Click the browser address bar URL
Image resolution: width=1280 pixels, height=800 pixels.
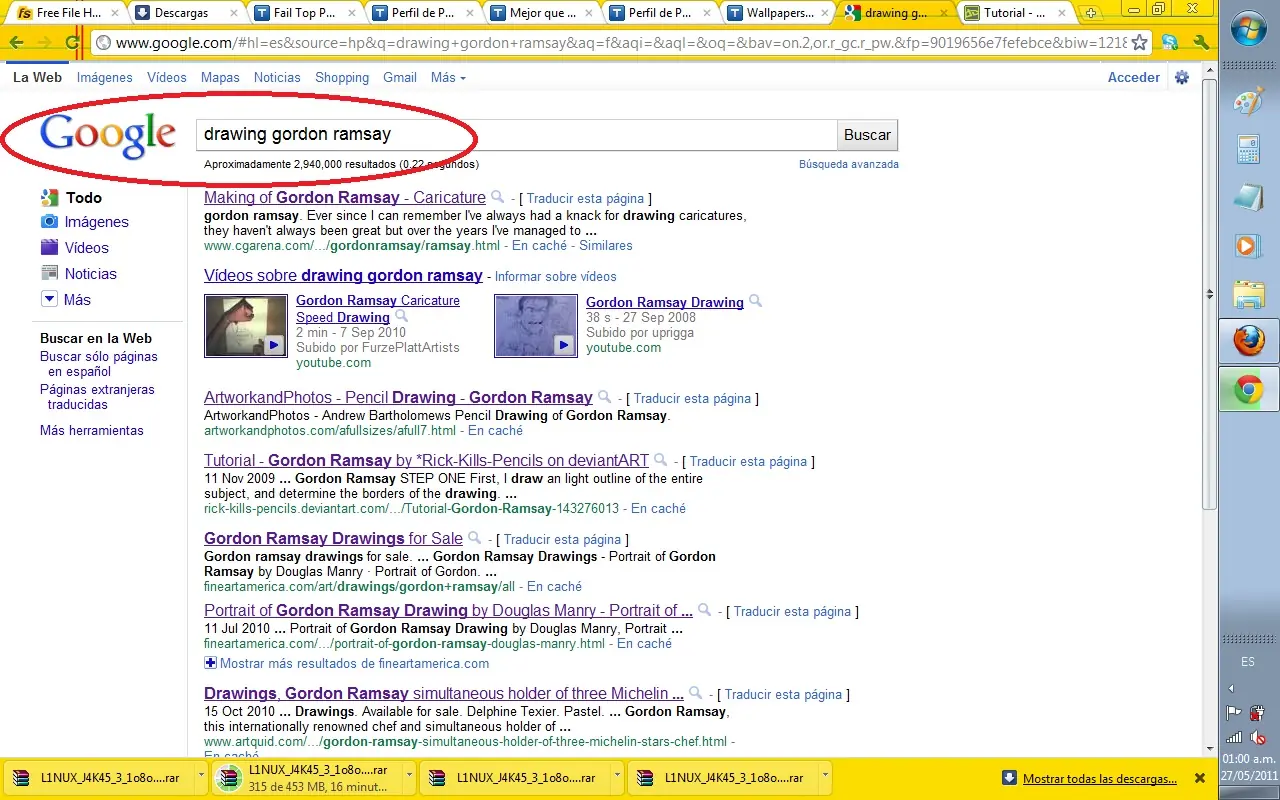tap(620, 43)
